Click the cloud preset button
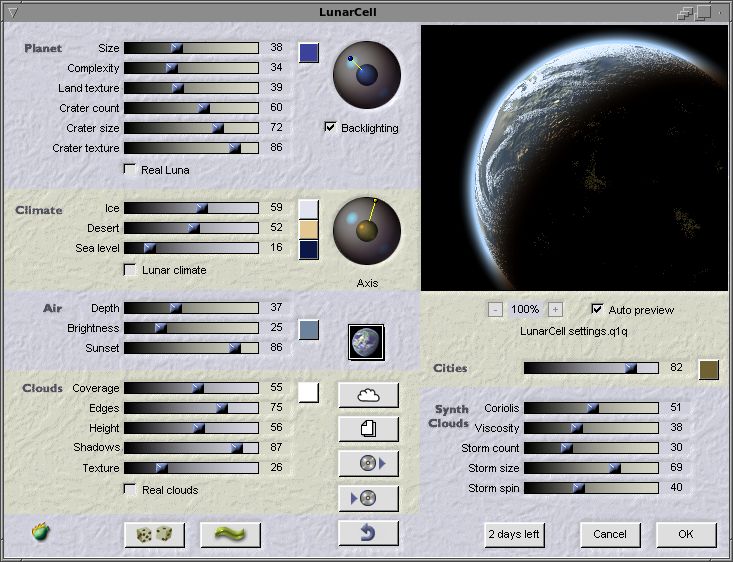The width and height of the screenshot is (733, 562). click(x=368, y=395)
